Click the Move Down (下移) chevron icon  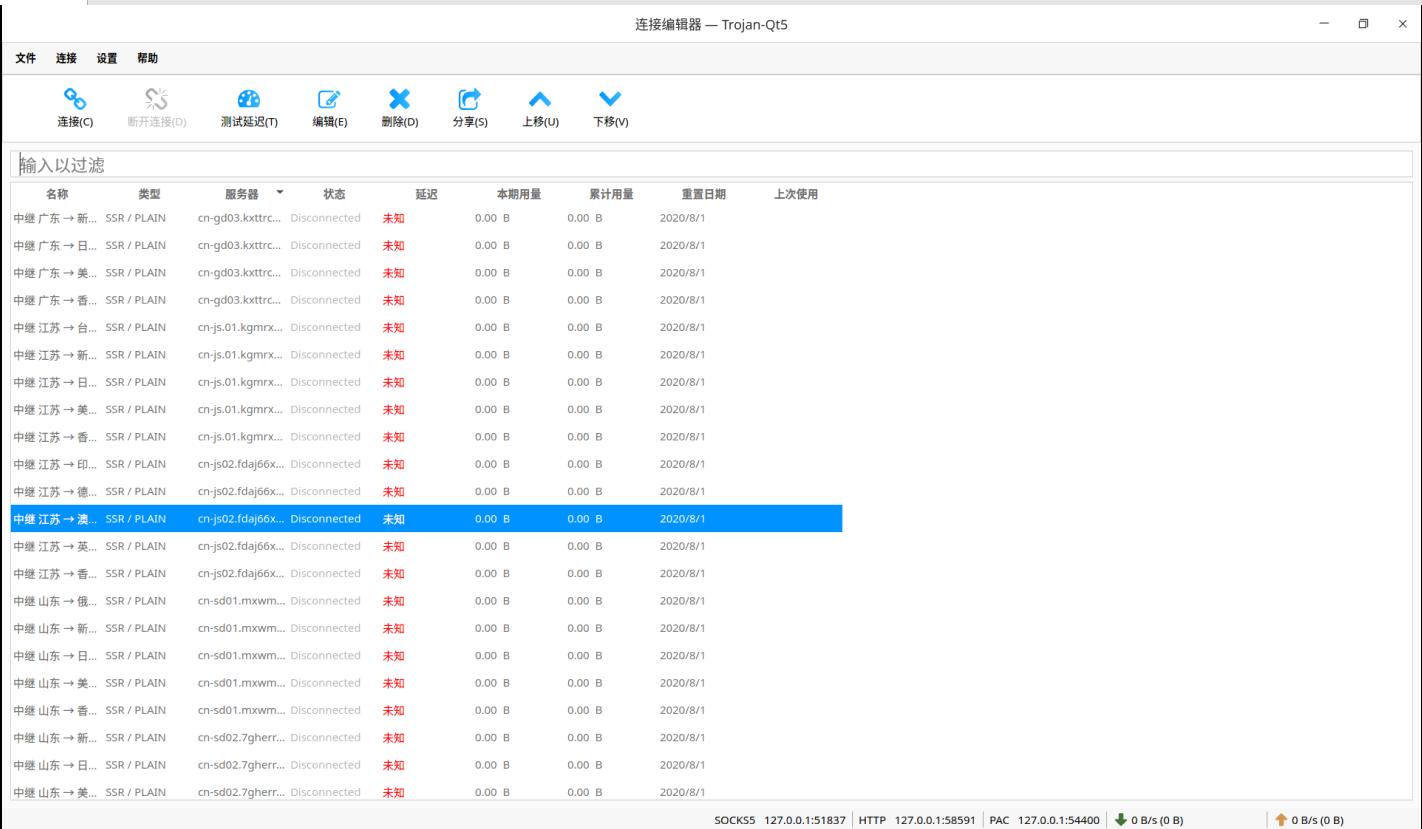[x=610, y=99]
